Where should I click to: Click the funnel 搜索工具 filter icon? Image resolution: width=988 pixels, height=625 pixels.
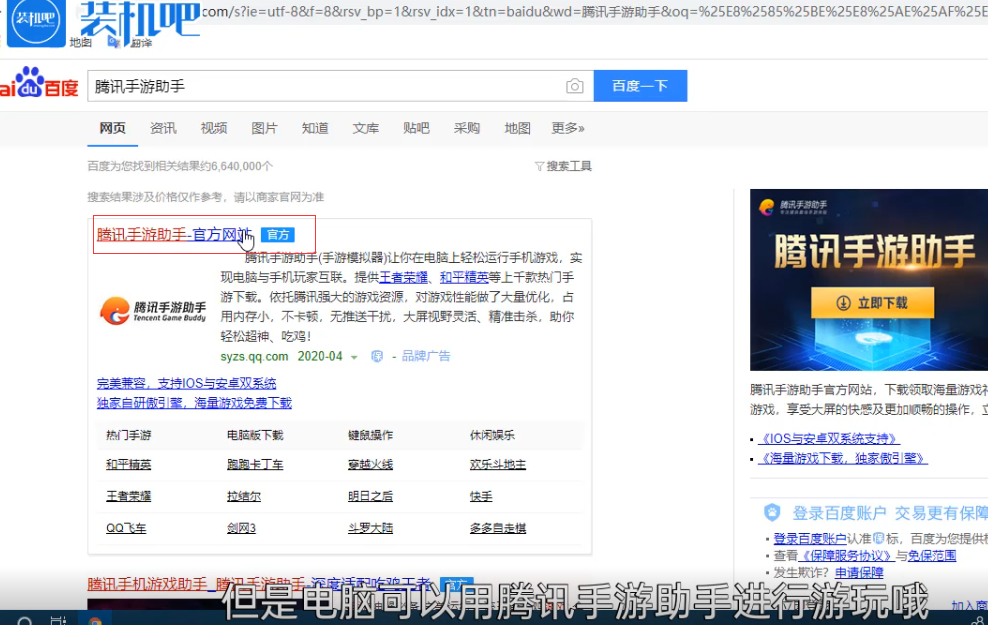point(539,166)
